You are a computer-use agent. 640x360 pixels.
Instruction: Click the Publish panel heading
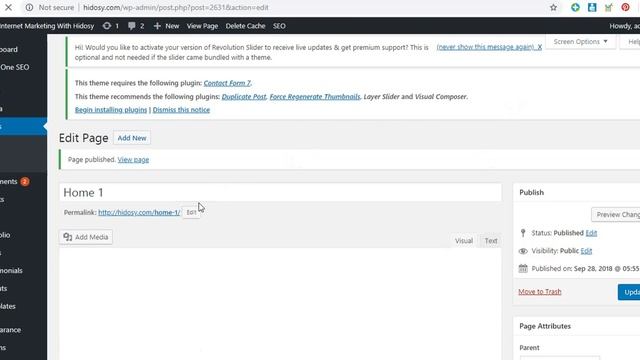point(531,192)
